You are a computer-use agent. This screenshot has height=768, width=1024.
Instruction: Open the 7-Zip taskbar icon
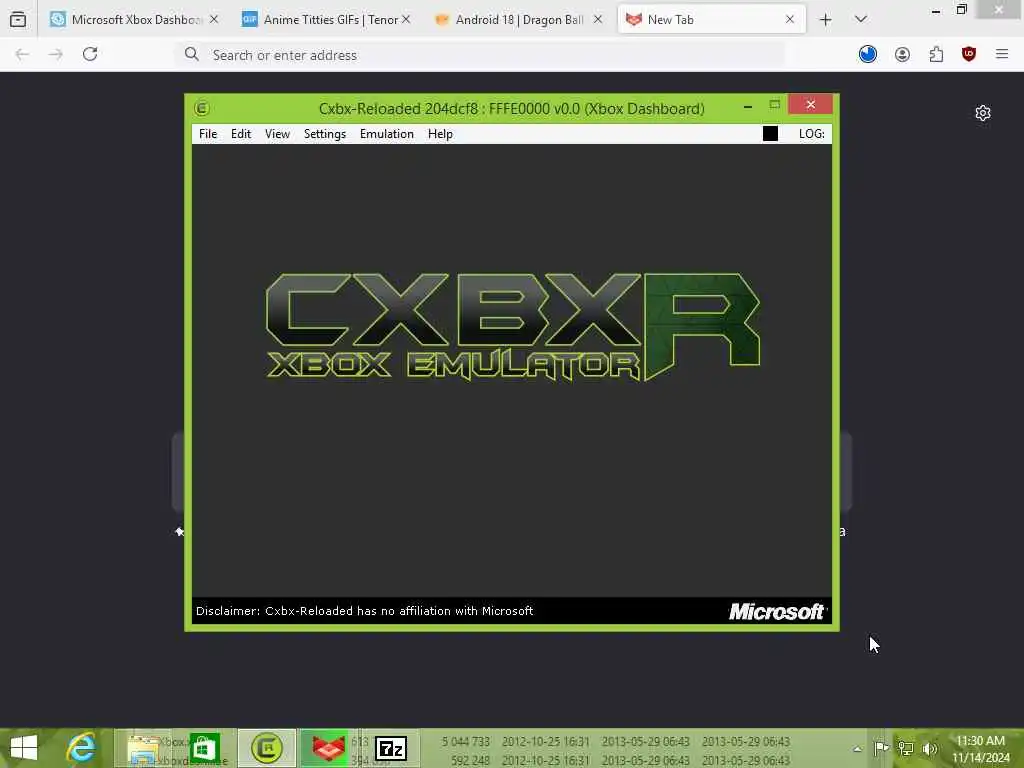391,748
